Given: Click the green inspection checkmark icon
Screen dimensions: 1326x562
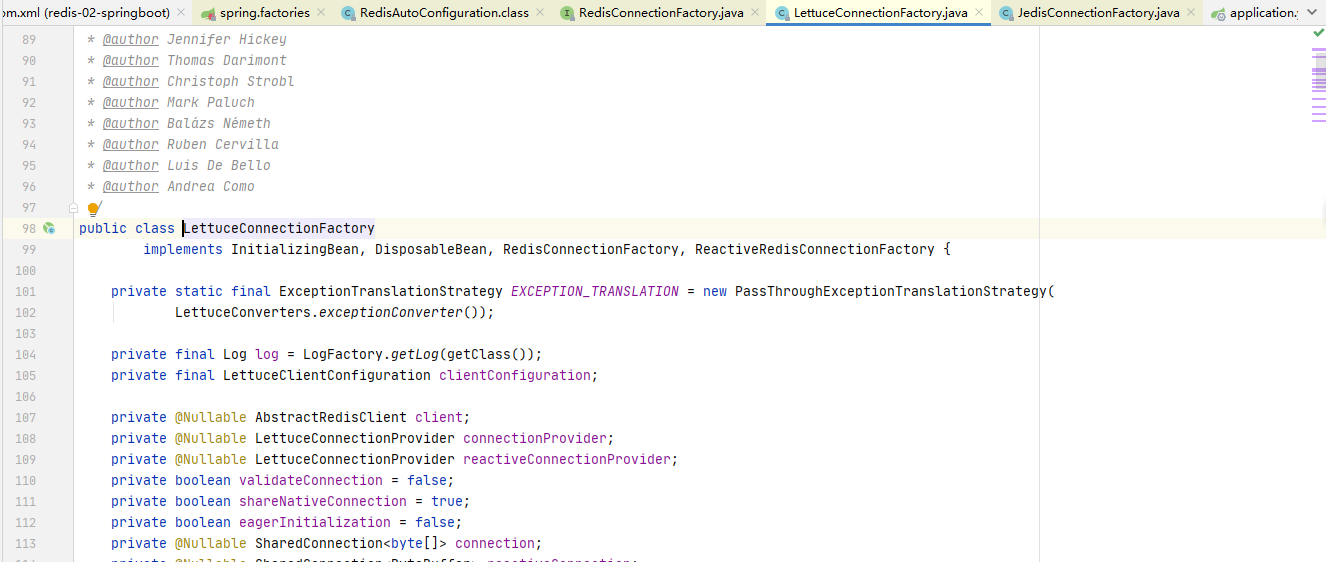Looking at the screenshot, I should click(1318, 33).
